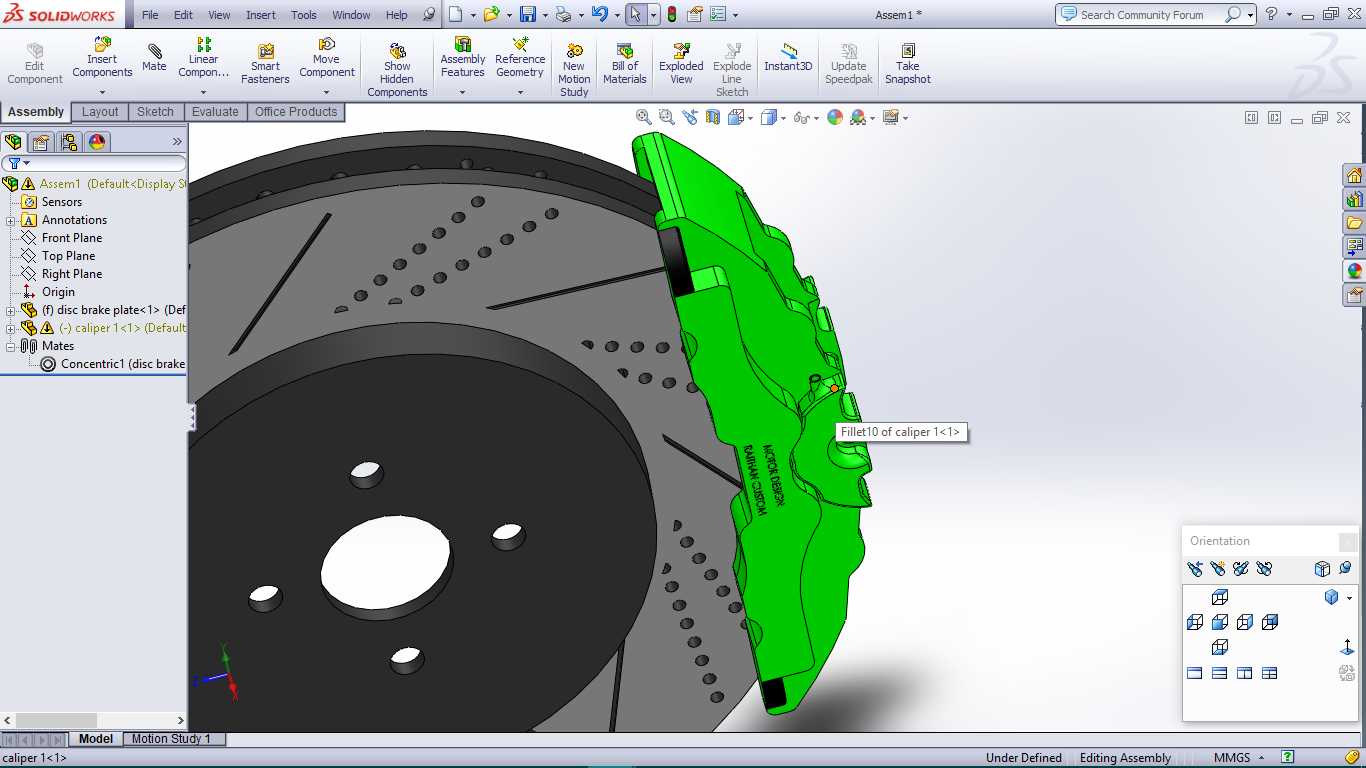Open the Appearances task pane tab

pos(1355,271)
